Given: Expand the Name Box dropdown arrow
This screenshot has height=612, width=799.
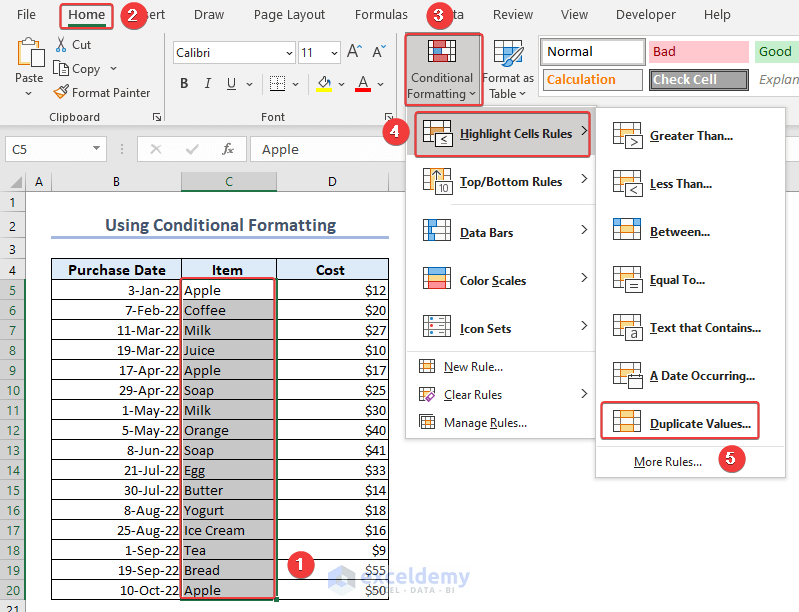Looking at the screenshot, I should [x=97, y=149].
